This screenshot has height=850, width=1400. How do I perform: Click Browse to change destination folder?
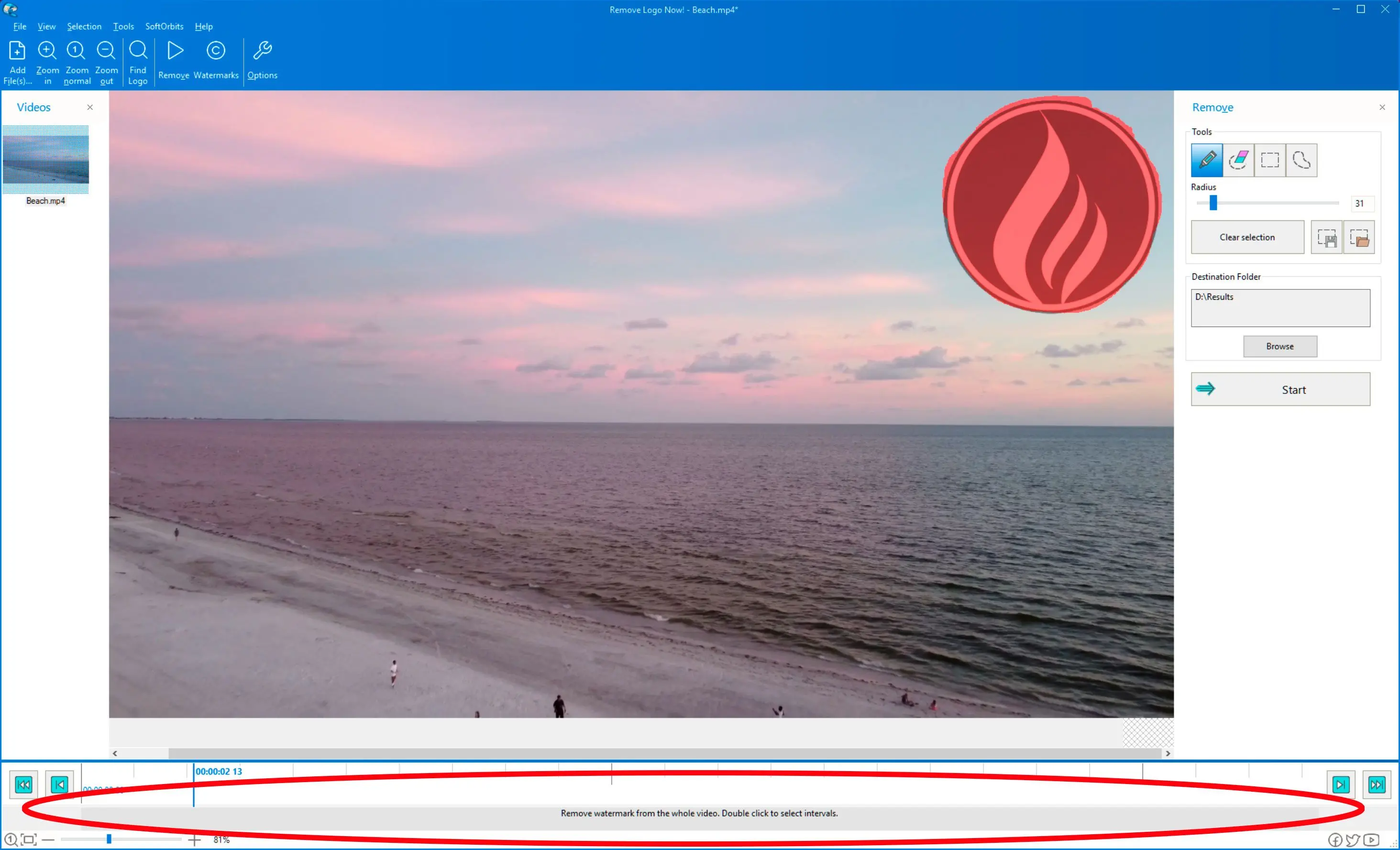point(1280,346)
